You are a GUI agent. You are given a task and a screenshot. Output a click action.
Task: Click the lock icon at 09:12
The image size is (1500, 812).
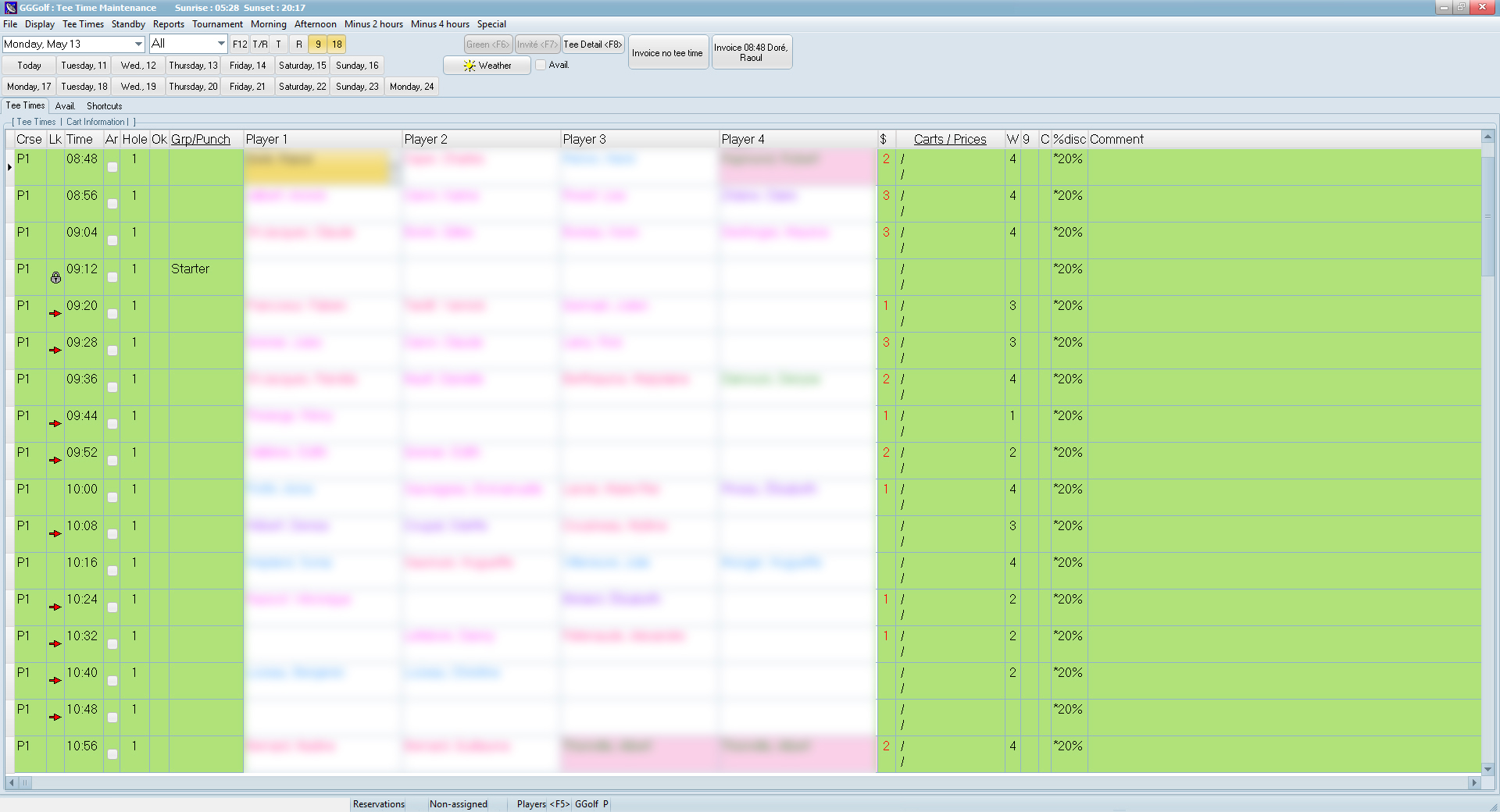point(55,278)
